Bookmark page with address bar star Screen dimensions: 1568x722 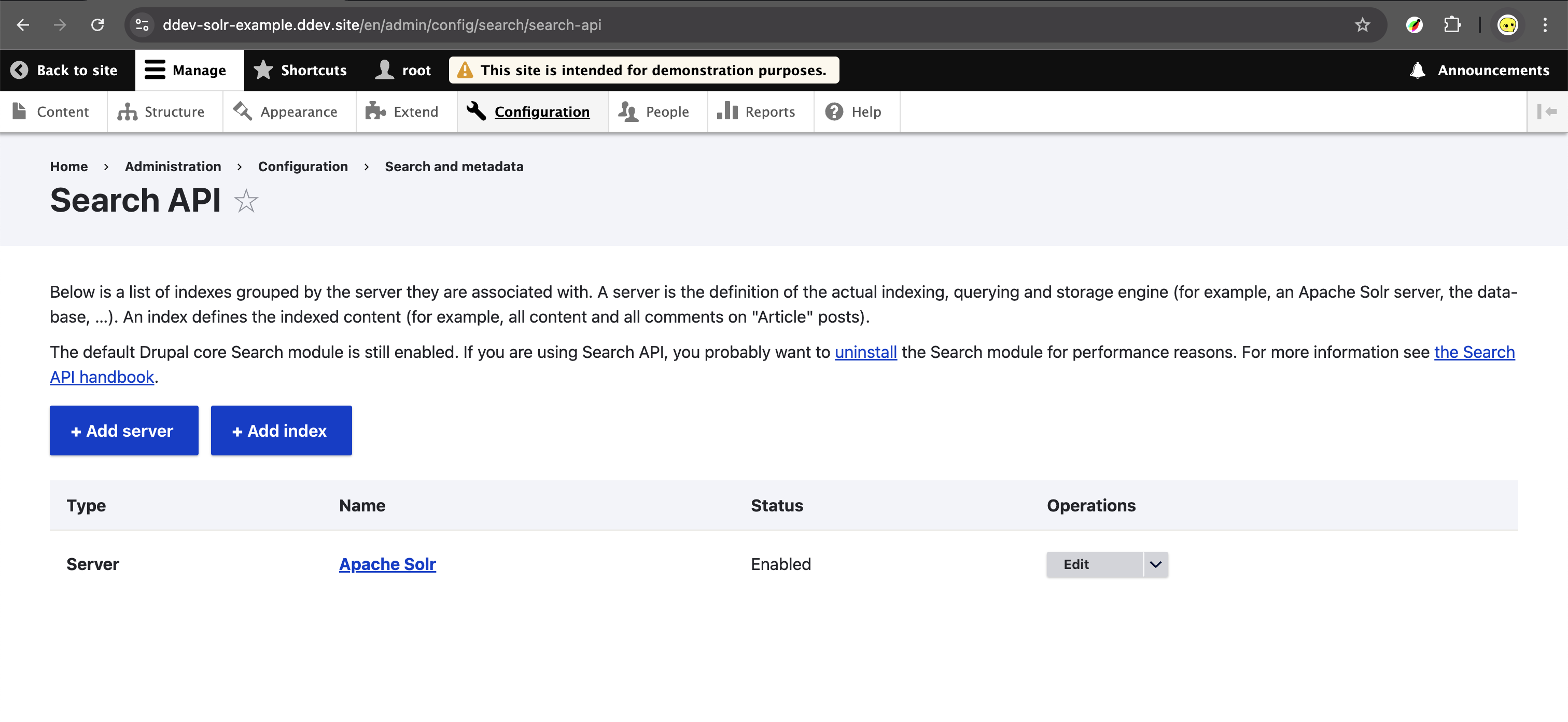(1362, 25)
